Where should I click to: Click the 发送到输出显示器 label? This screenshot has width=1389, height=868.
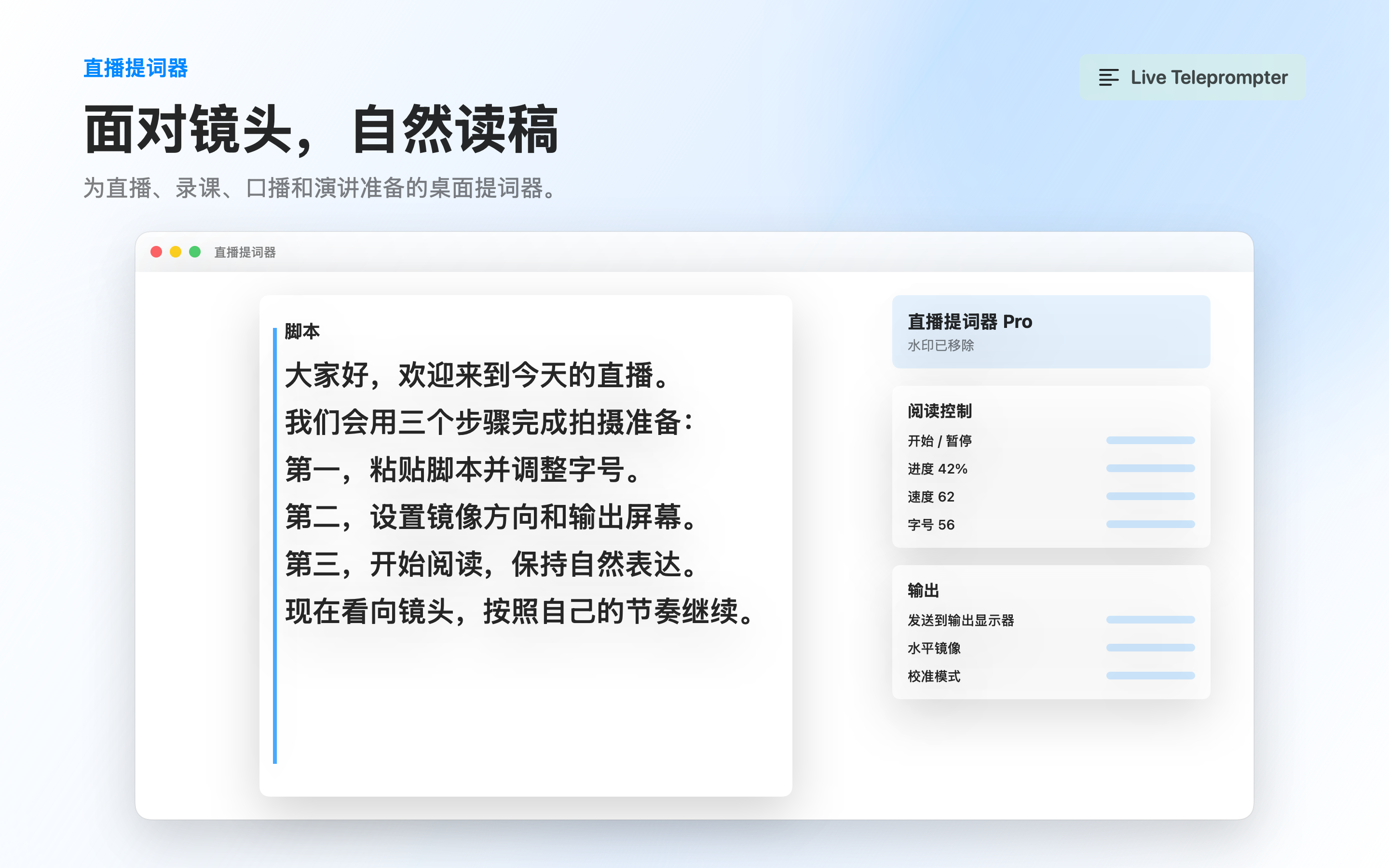(961, 621)
